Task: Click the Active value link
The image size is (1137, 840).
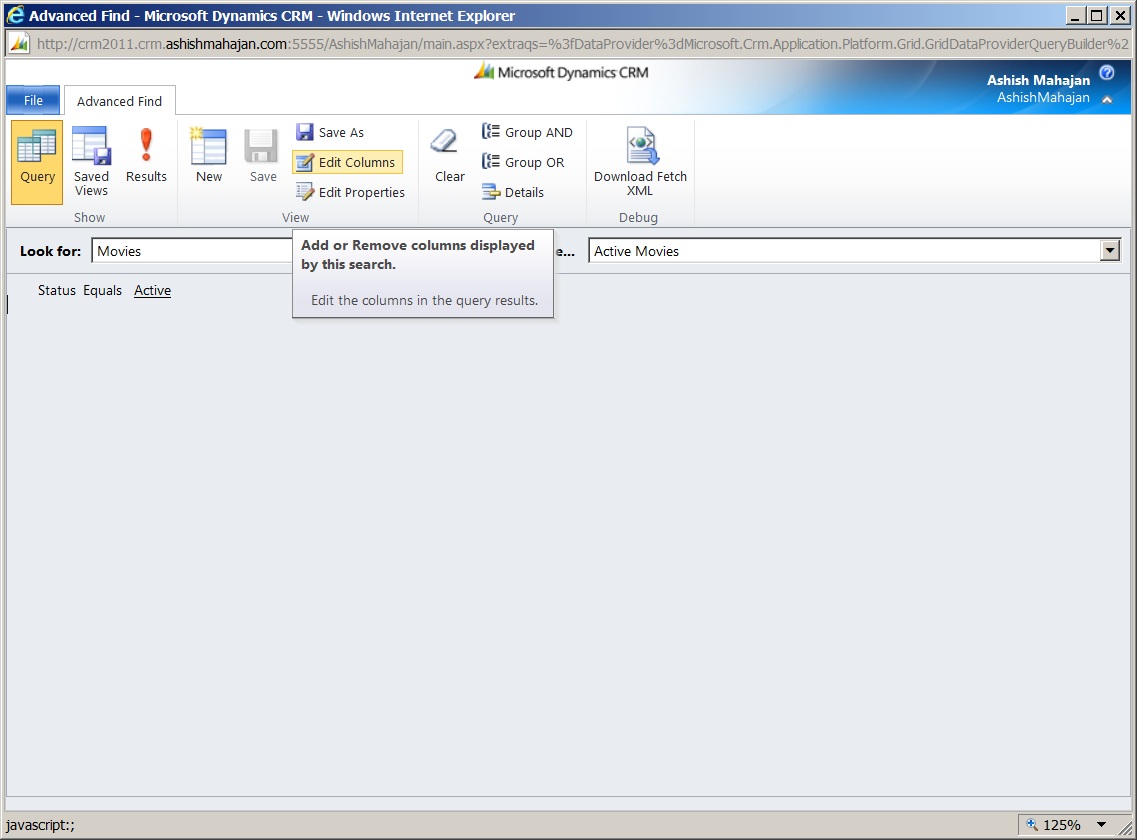Action: (152, 290)
